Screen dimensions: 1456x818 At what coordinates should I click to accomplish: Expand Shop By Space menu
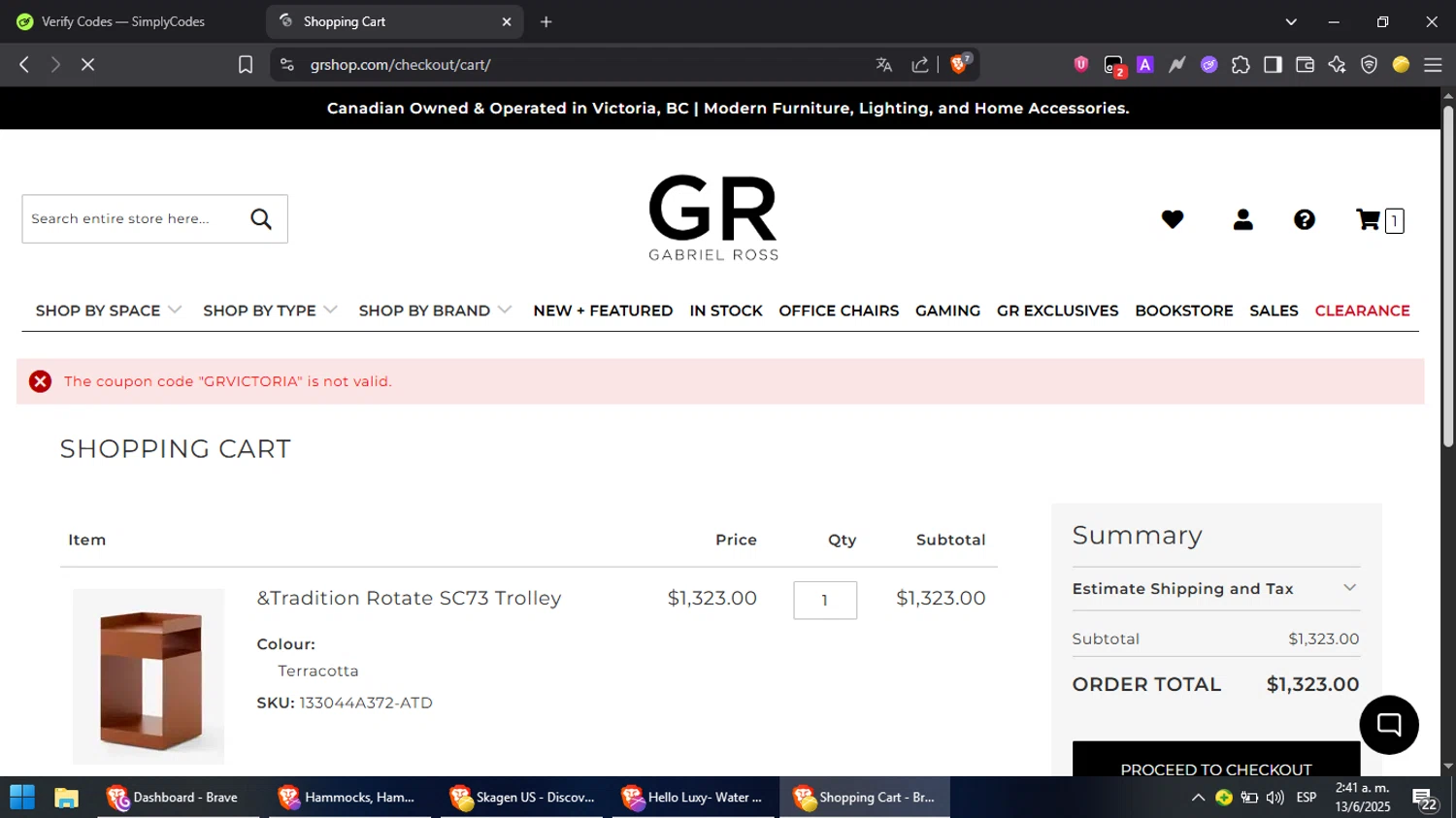tap(109, 311)
